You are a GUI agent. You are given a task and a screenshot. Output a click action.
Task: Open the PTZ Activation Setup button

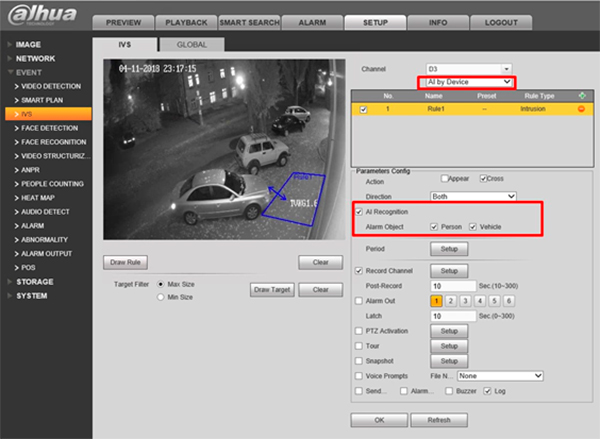(449, 331)
